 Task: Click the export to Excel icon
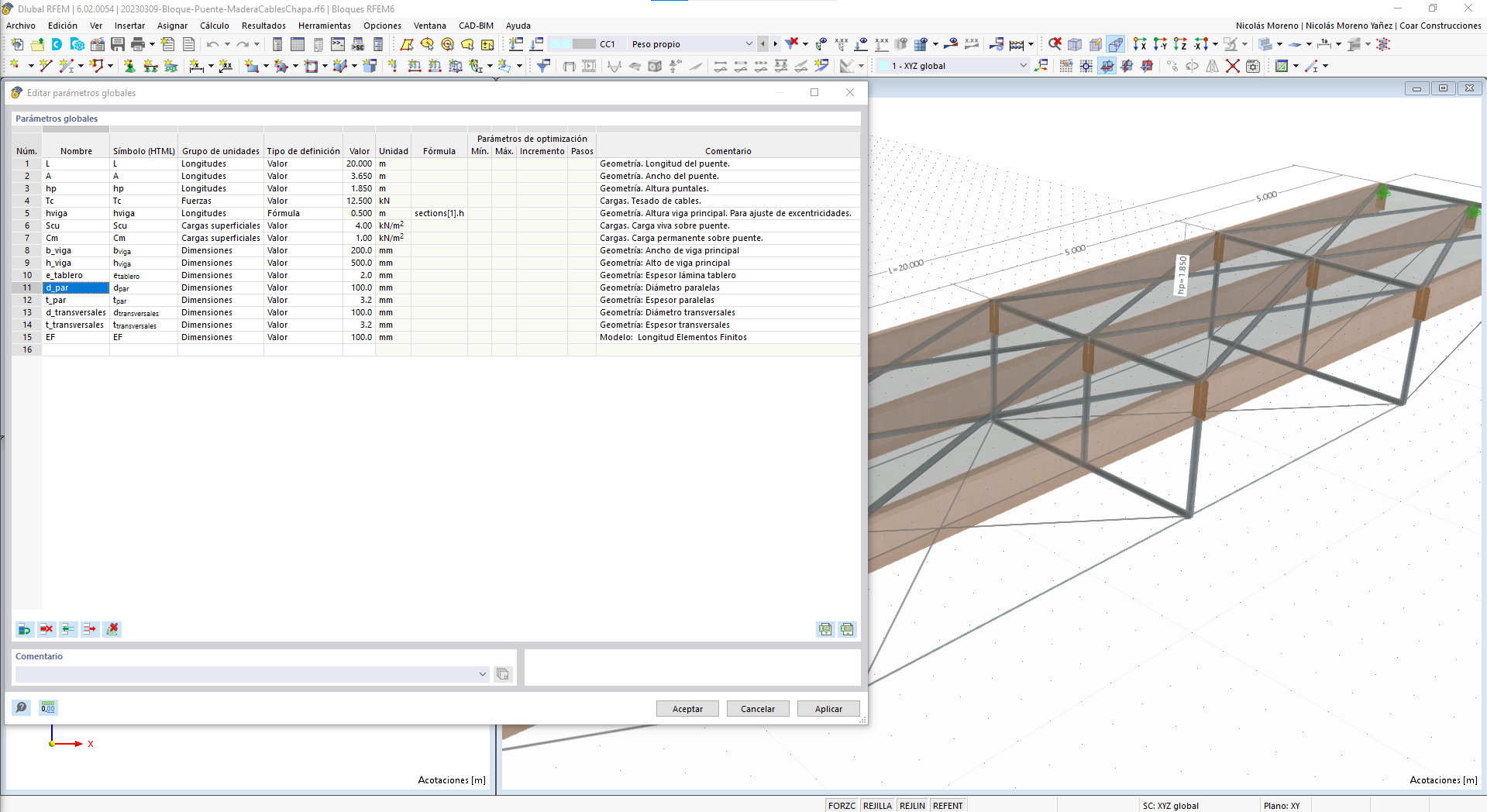click(x=825, y=629)
